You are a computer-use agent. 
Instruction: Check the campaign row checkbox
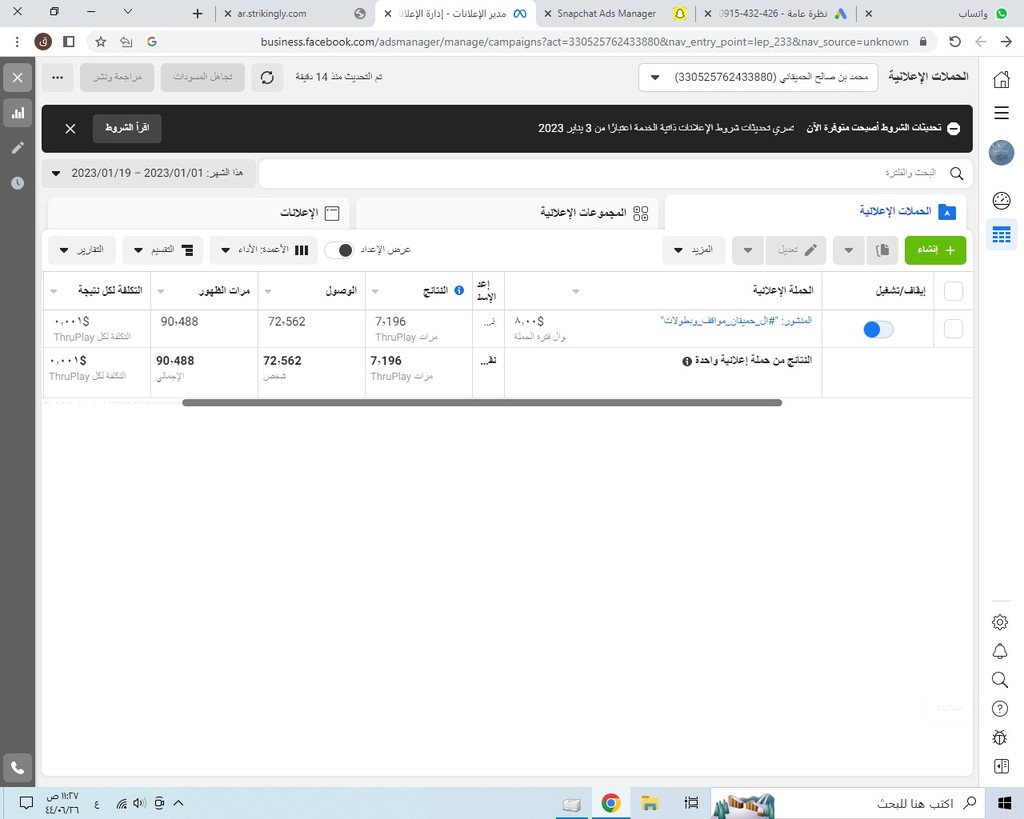coord(953,329)
